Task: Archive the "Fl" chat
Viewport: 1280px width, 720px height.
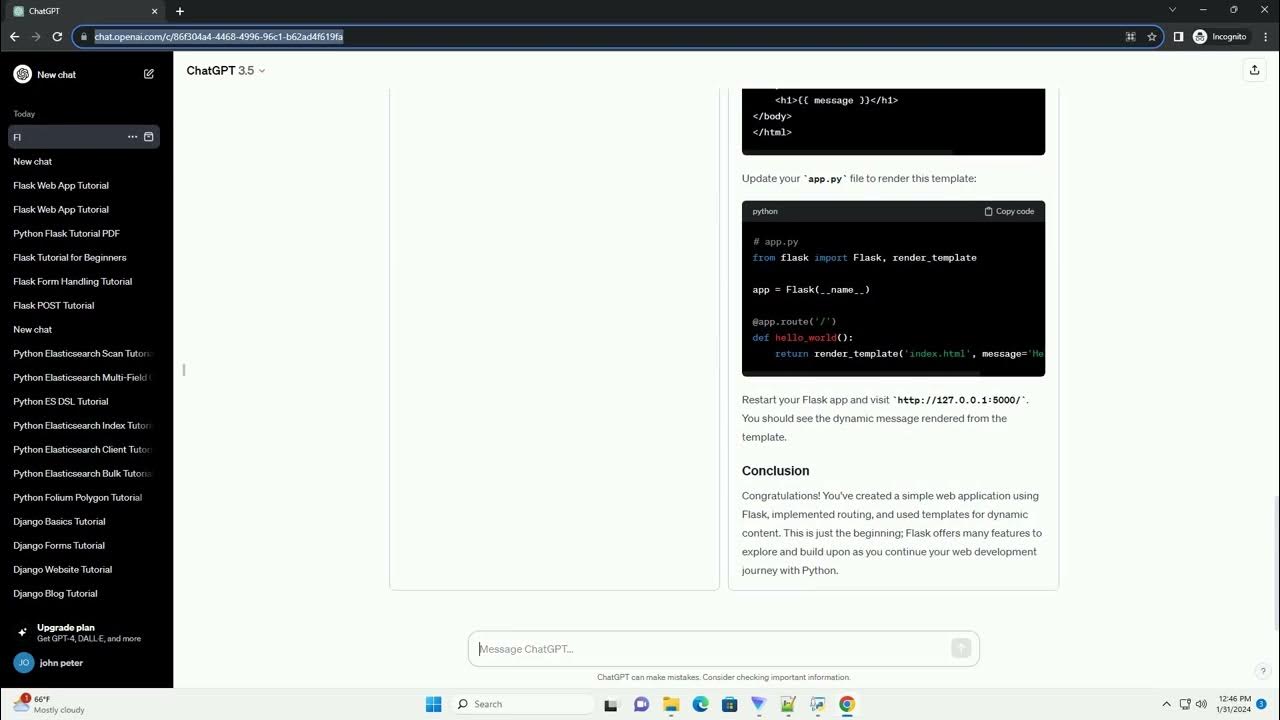Action: [x=149, y=137]
